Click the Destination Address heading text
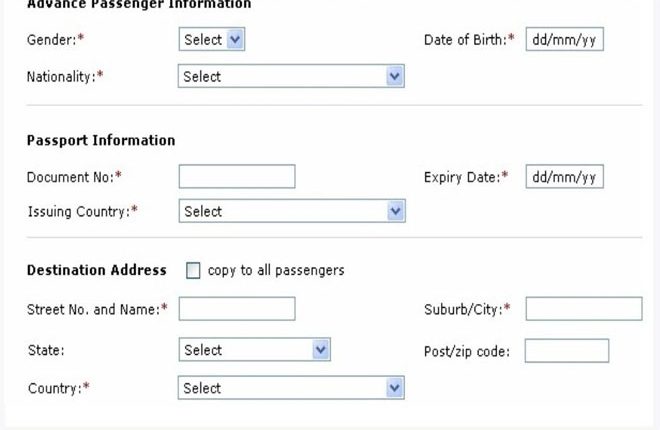The width and height of the screenshot is (660, 430). [96, 270]
